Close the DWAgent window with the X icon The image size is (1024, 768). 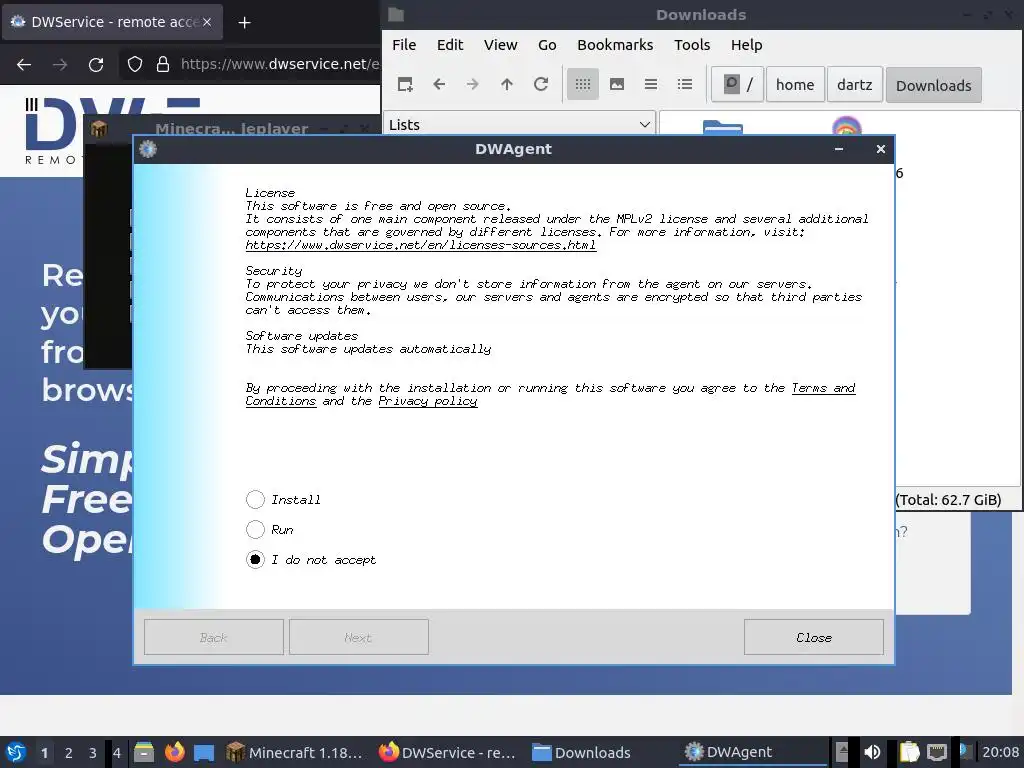pos(880,149)
